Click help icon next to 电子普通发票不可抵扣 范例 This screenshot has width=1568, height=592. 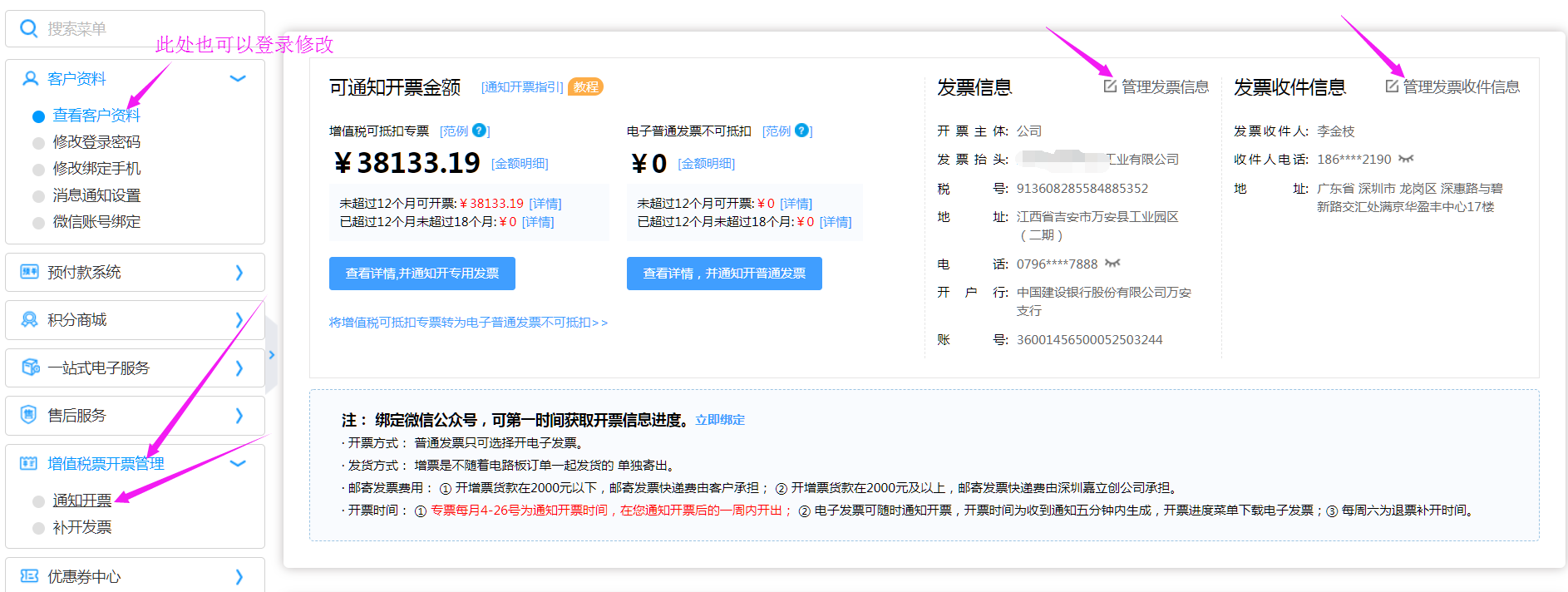(801, 131)
